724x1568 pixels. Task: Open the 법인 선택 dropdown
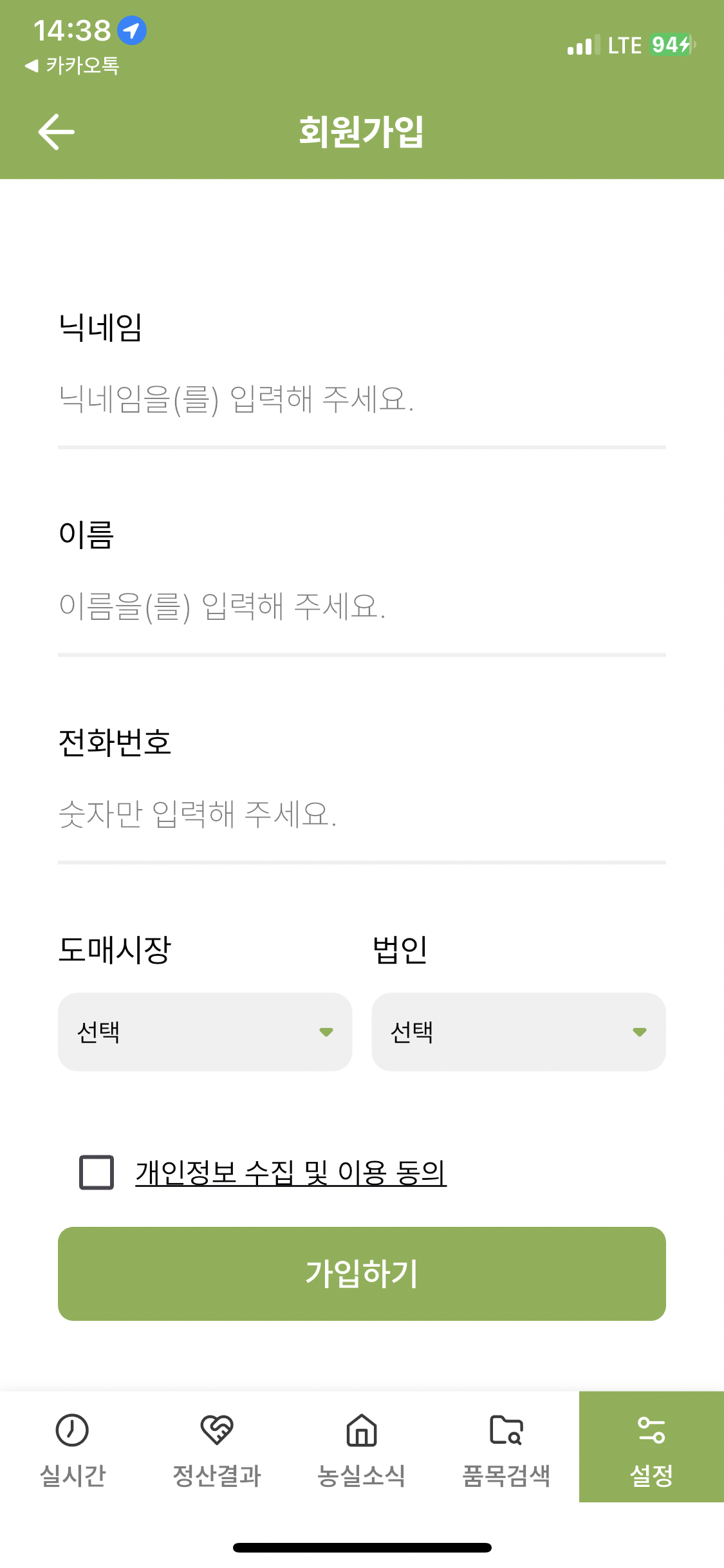pos(519,1032)
